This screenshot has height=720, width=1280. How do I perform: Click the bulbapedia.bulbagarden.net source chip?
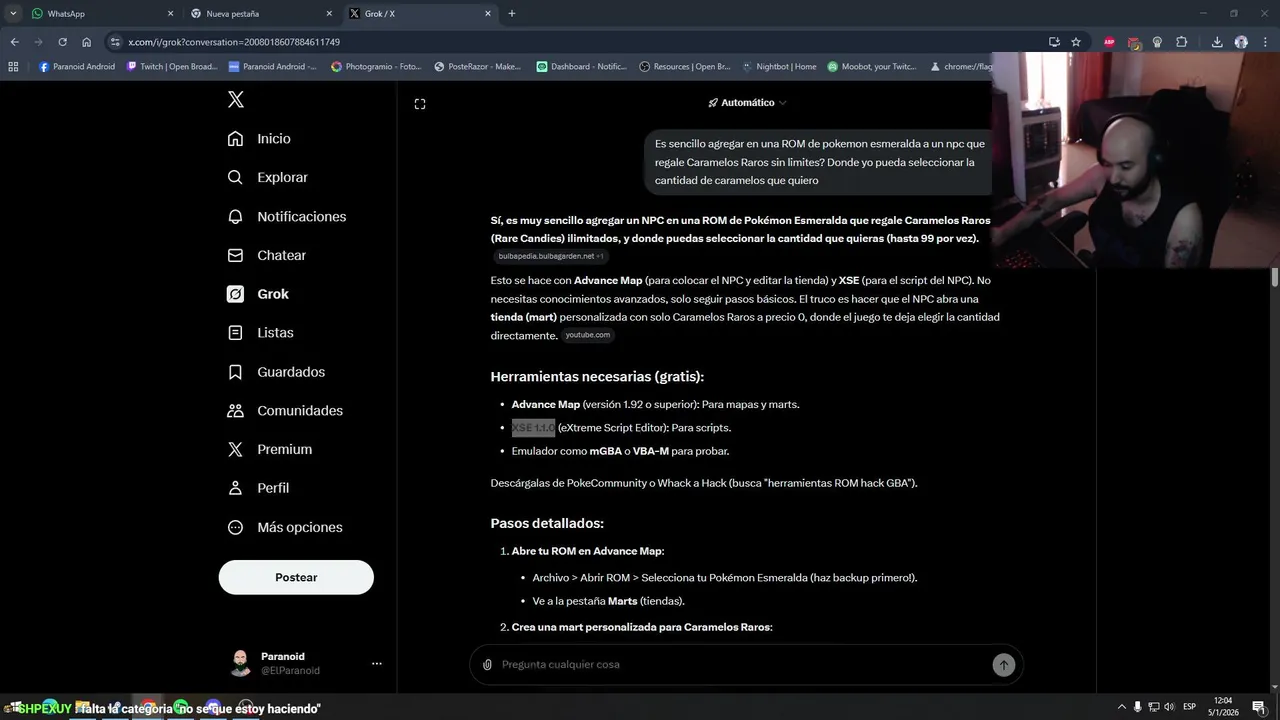coord(550,256)
